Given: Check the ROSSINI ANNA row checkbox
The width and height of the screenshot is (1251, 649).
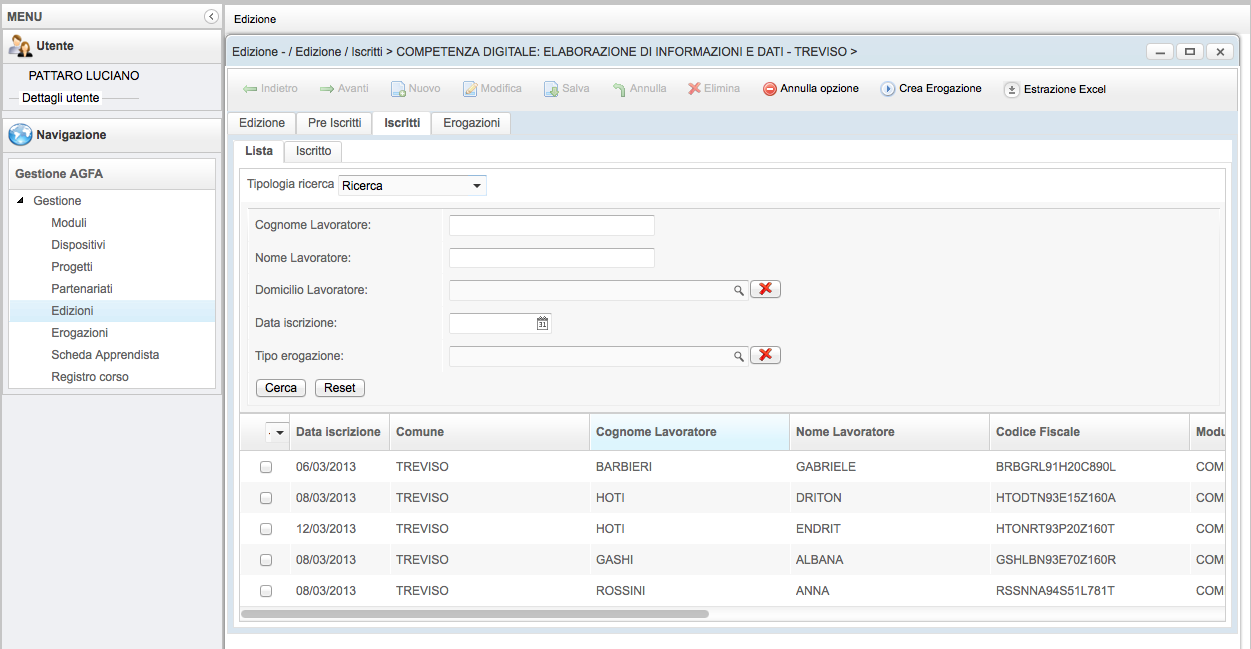Looking at the screenshot, I should (x=266, y=591).
